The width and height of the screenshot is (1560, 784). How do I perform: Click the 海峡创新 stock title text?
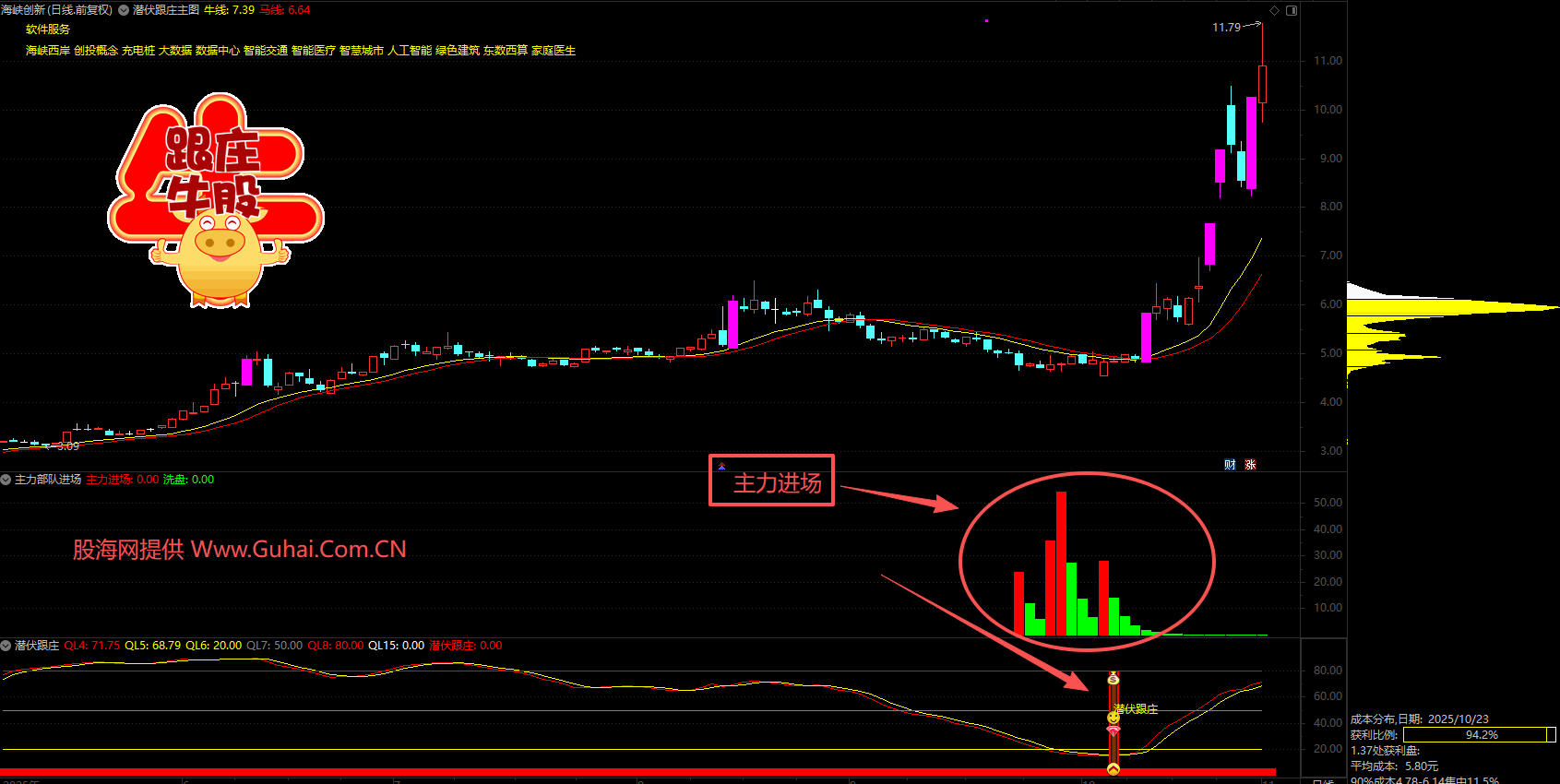tap(23, 10)
